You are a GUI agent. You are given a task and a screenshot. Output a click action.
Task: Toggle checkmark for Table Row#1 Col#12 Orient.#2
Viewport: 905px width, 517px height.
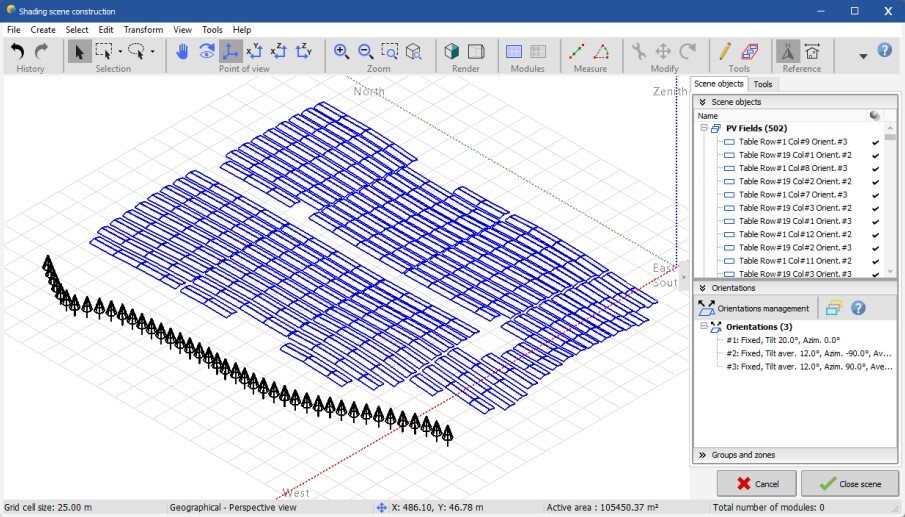[x=875, y=234]
